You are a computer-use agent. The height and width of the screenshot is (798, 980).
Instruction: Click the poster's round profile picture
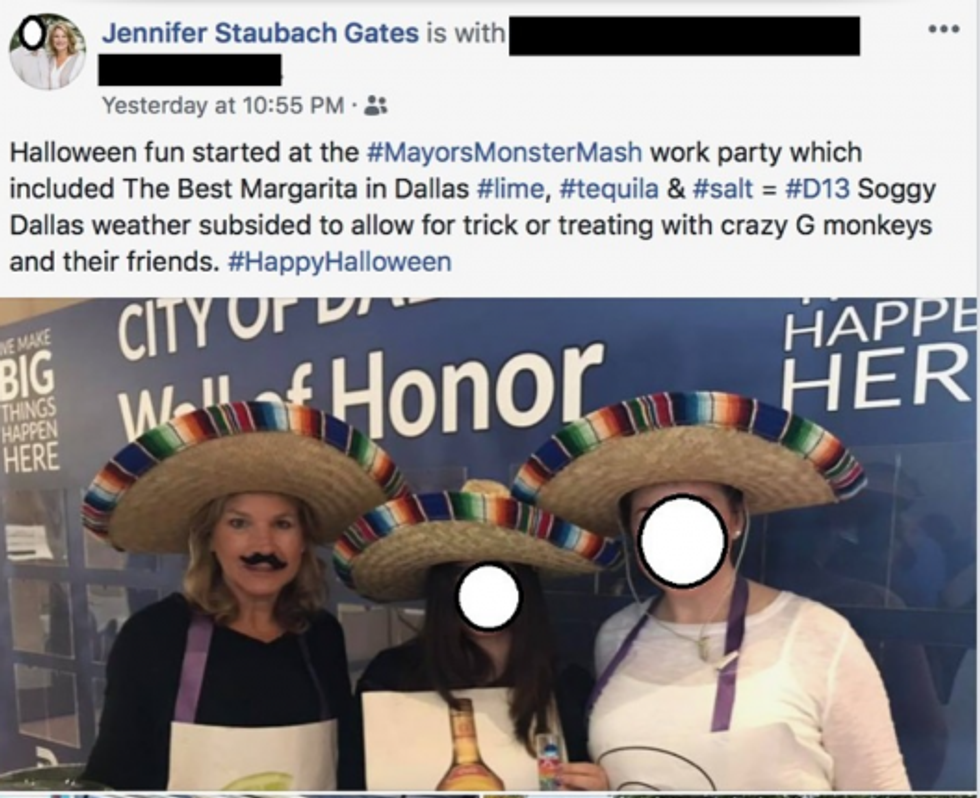[47, 51]
